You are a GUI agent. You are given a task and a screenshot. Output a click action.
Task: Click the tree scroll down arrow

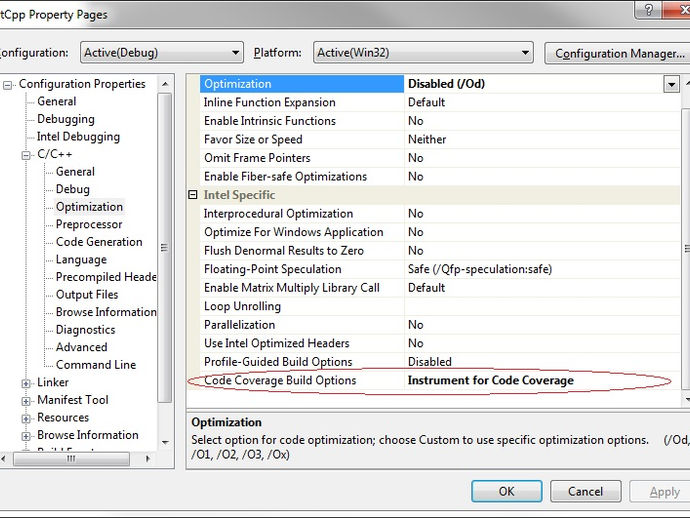pyautogui.click(x=165, y=442)
